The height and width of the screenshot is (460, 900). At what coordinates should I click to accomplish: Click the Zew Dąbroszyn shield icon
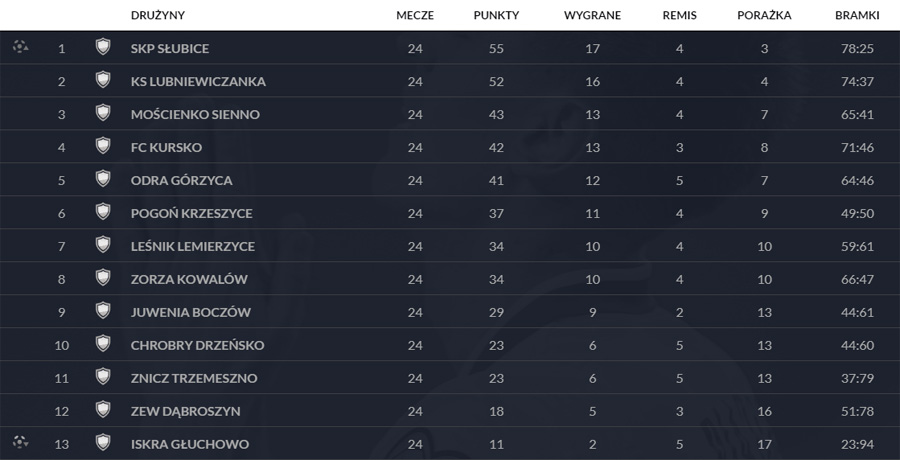pyautogui.click(x=102, y=409)
